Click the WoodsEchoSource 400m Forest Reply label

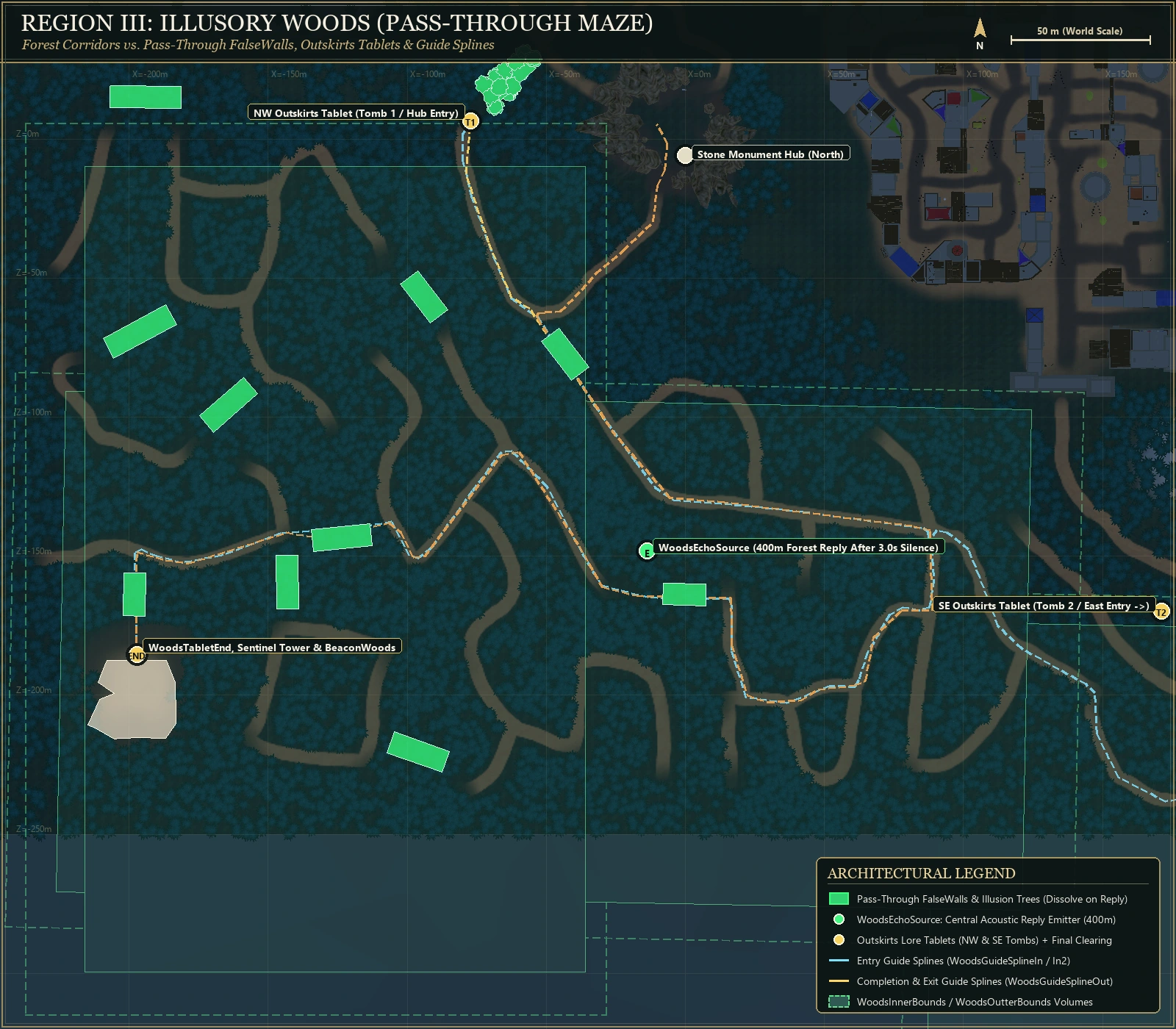point(798,548)
